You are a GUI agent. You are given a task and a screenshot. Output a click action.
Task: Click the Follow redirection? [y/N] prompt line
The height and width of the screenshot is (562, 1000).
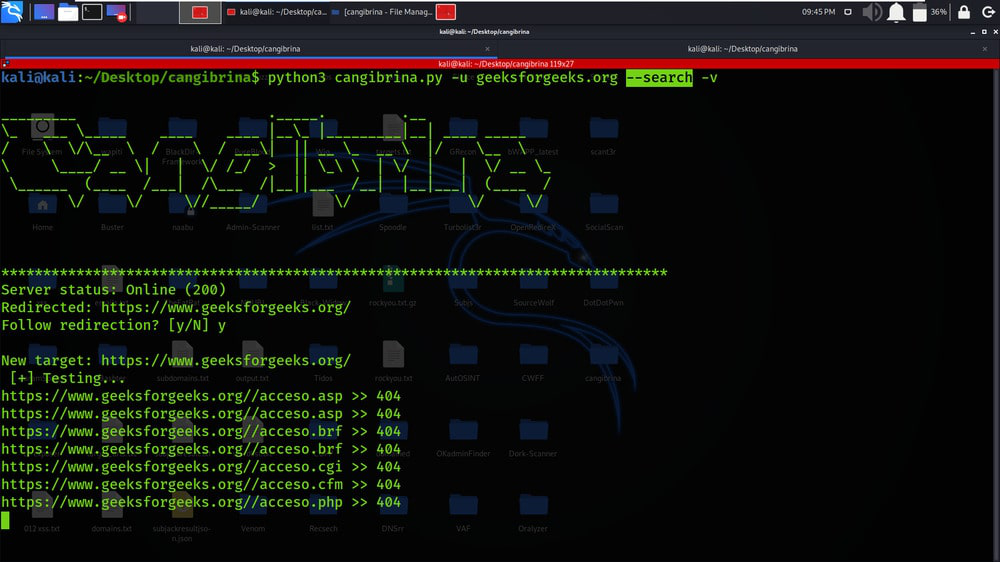pyautogui.click(x=114, y=325)
